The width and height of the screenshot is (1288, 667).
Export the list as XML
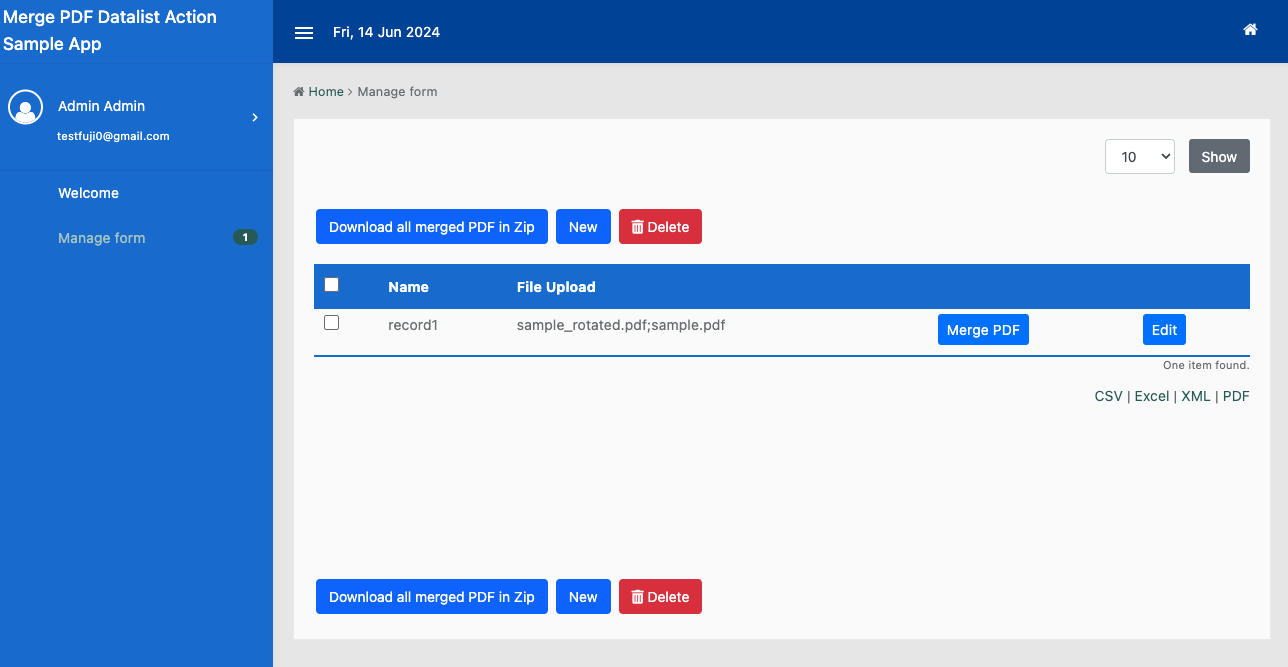[x=1195, y=396]
